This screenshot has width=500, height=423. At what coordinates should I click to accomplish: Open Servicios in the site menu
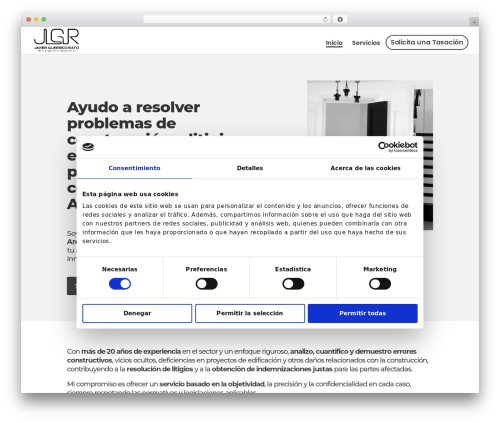tap(366, 43)
